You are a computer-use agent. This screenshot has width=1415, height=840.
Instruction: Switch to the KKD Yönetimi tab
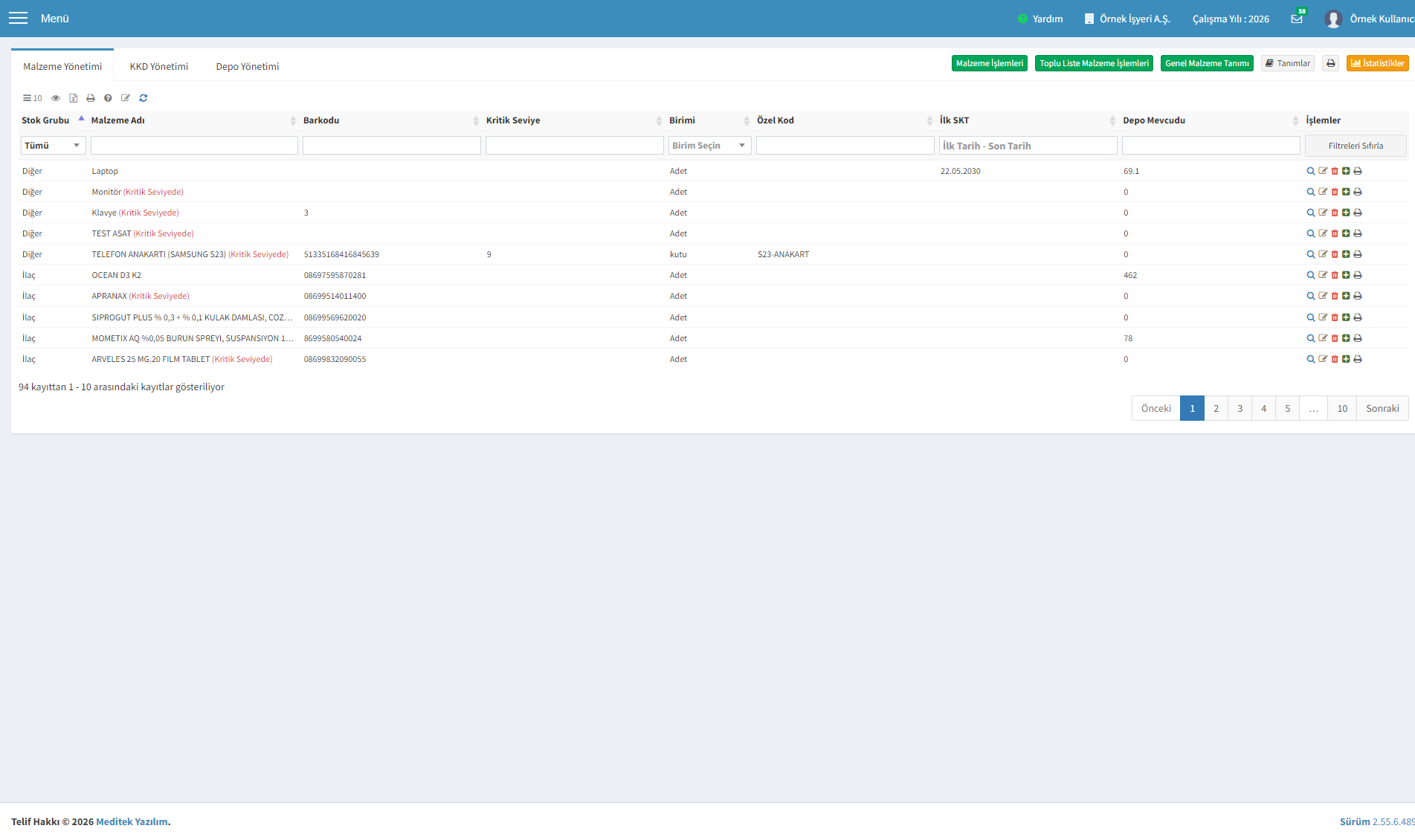[x=159, y=66]
